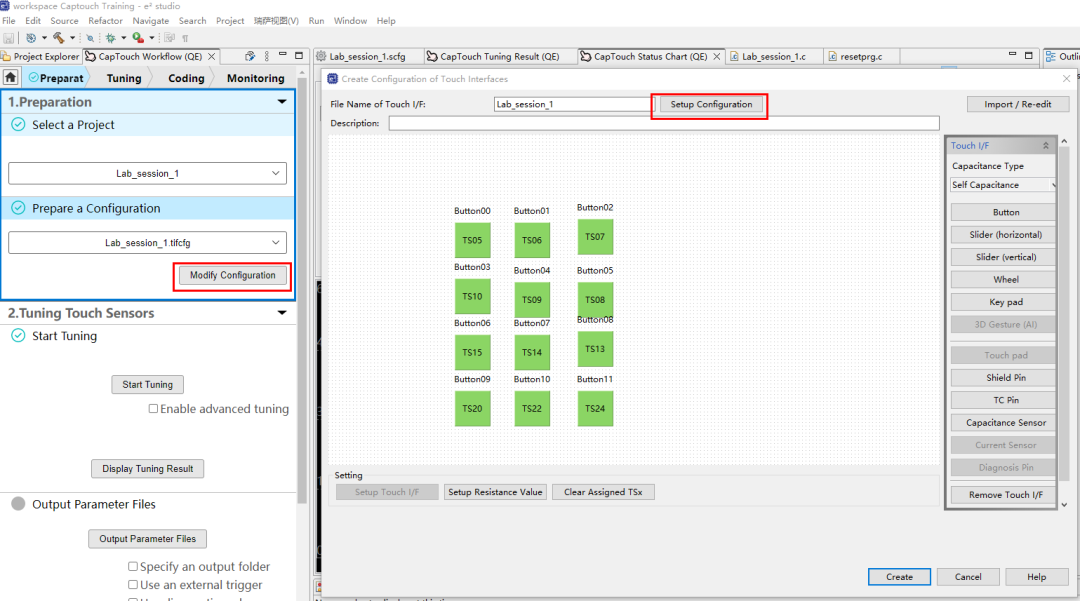Open the Build toolbar dropdown arrow
1080x601 pixels.
pos(72,38)
